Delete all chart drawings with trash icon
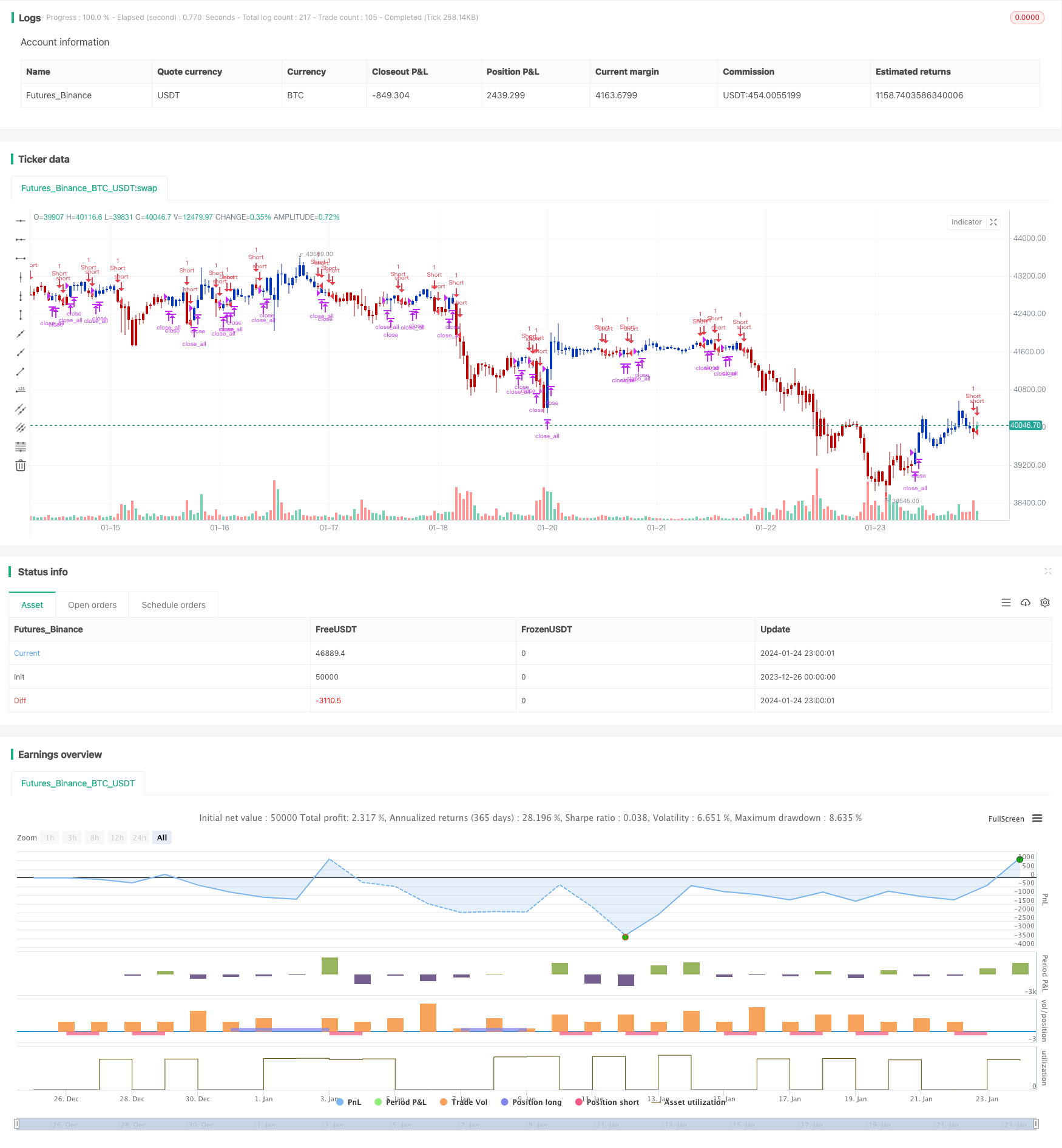 coord(21,465)
